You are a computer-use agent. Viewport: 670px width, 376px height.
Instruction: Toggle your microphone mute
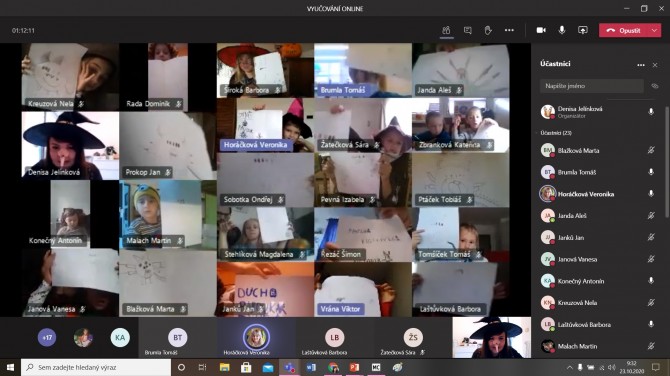tap(561, 30)
